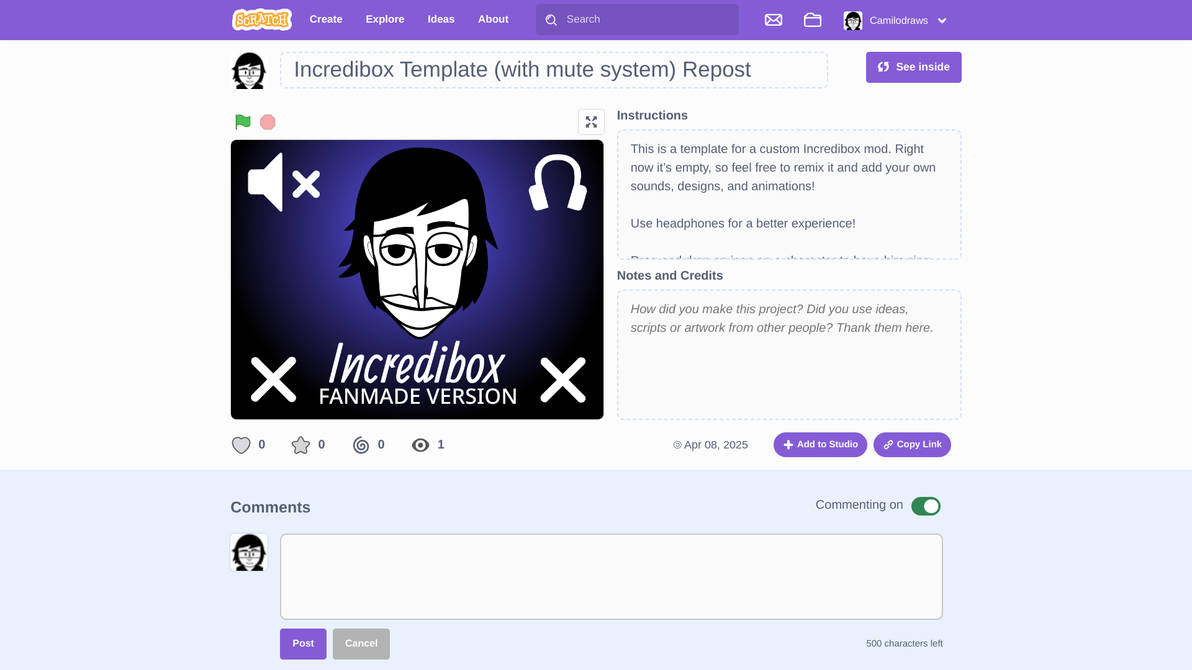Viewport: 1192px width, 670px height.
Task: Click the date stamp globe icon
Action: pos(678,445)
